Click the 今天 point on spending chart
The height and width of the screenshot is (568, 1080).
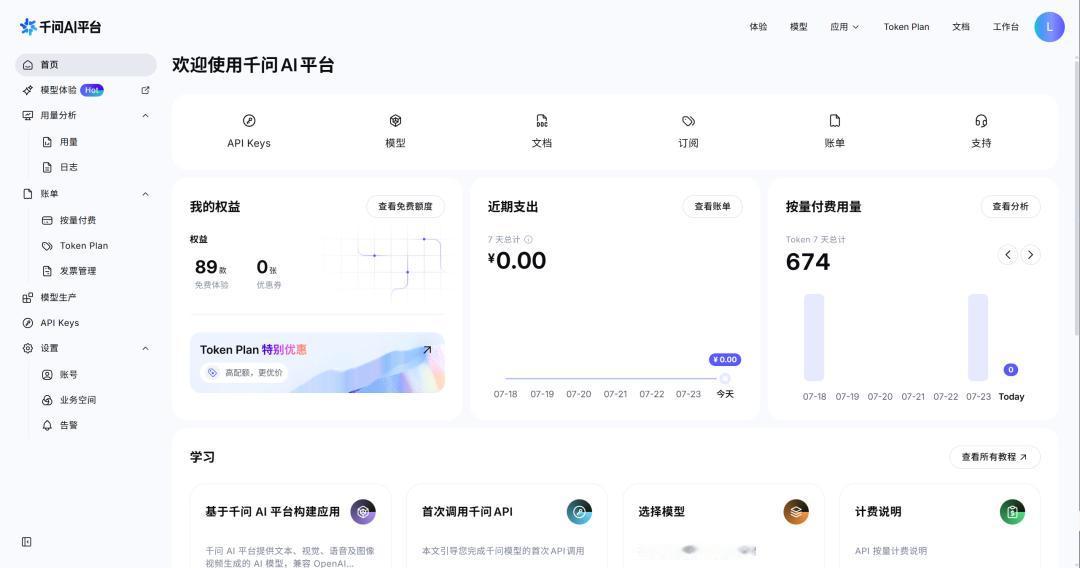[725, 378]
